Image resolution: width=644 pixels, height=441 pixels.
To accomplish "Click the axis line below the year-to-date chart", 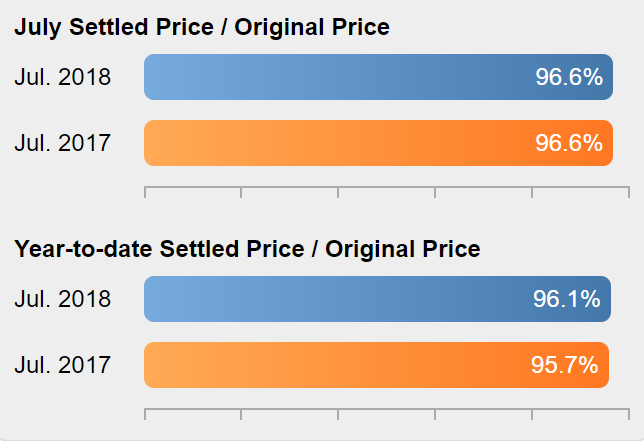I will [x=387, y=409].
